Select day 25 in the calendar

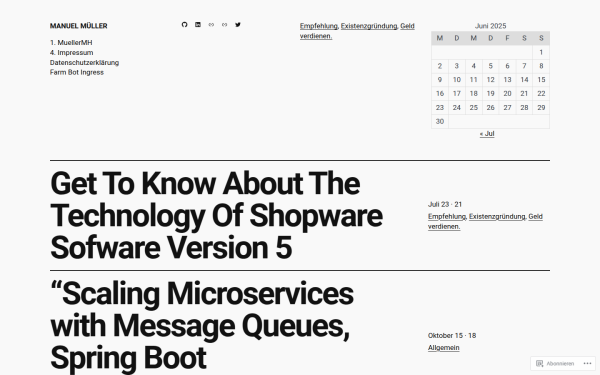[474, 108]
